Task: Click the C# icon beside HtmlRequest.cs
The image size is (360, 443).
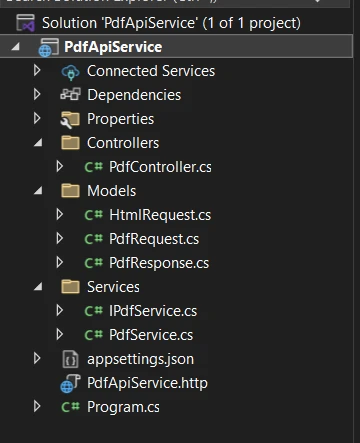Action: click(x=93, y=215)
